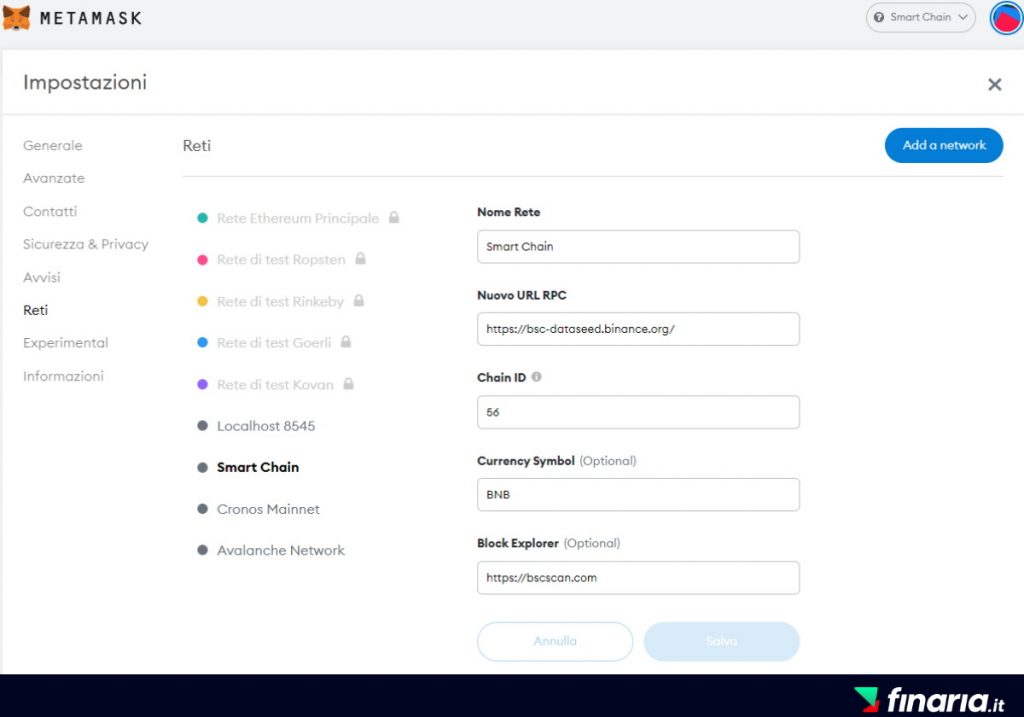Click the Annulla button
Screen dimensions: 1024x717
[x=555, y=641]
